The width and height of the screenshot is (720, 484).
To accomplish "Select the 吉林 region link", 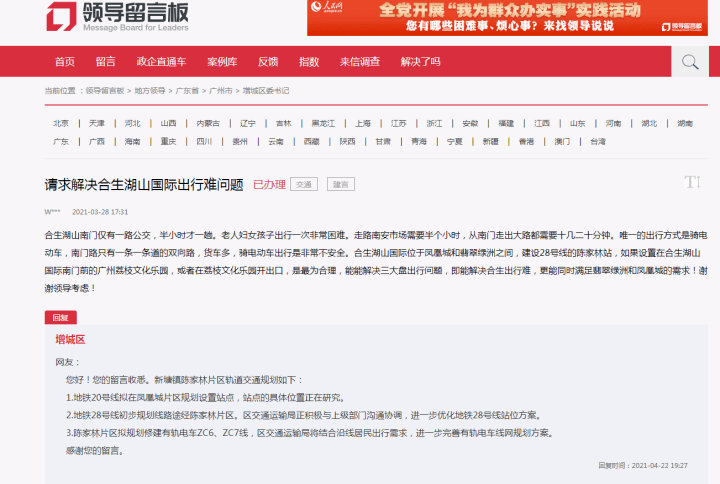I will point(283,124).
